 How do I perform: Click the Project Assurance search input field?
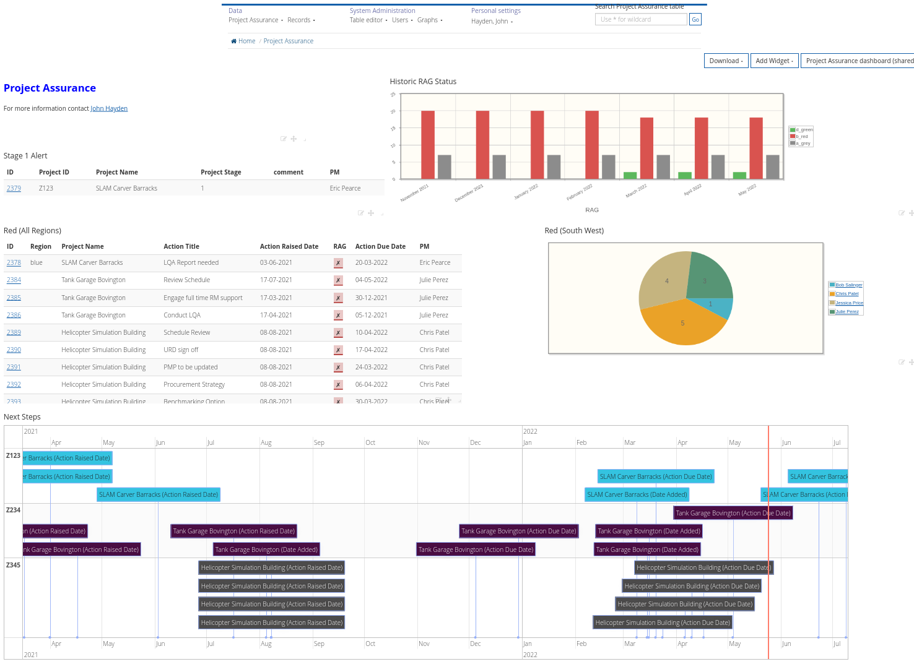pyautogui.click(x=640, y=19)
